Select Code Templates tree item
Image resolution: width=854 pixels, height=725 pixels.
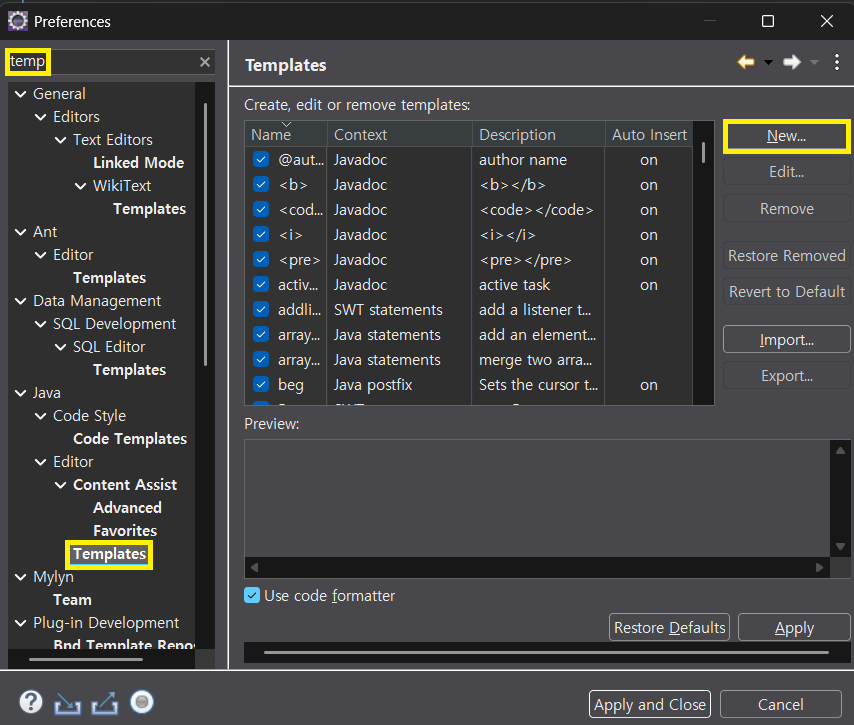tap(130, 439)
